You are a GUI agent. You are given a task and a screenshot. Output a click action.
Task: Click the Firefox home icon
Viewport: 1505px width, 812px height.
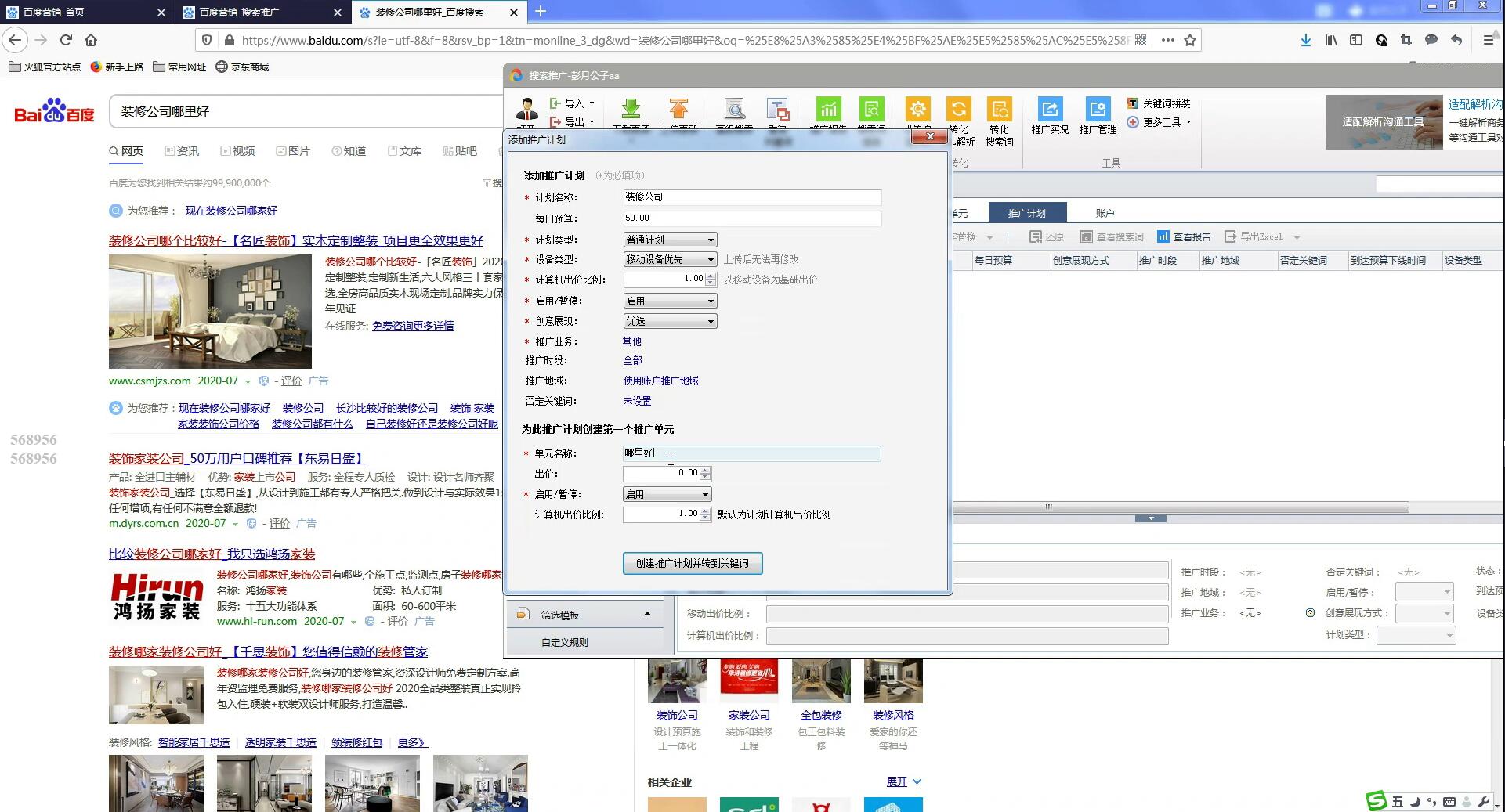point(91,40)
